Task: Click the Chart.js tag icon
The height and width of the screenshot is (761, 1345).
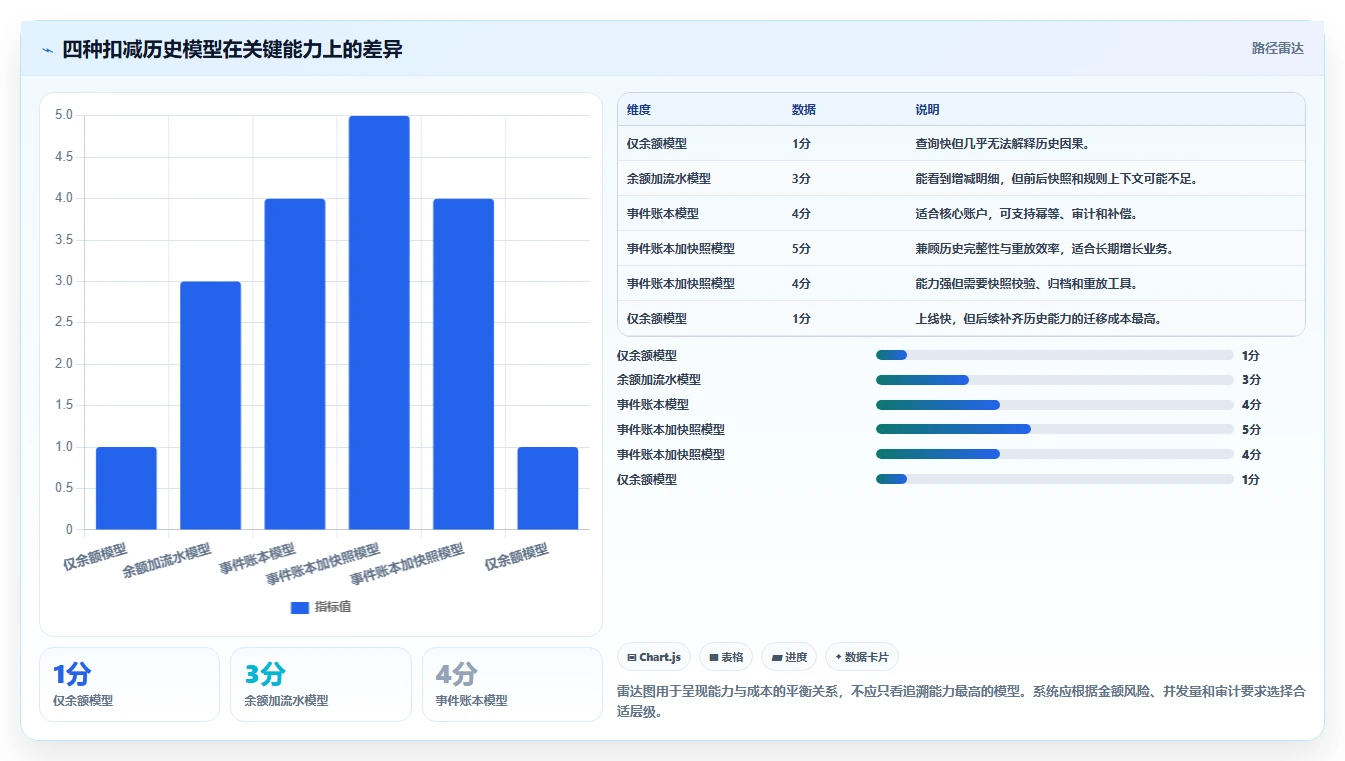Action: [x=632, y=657]
